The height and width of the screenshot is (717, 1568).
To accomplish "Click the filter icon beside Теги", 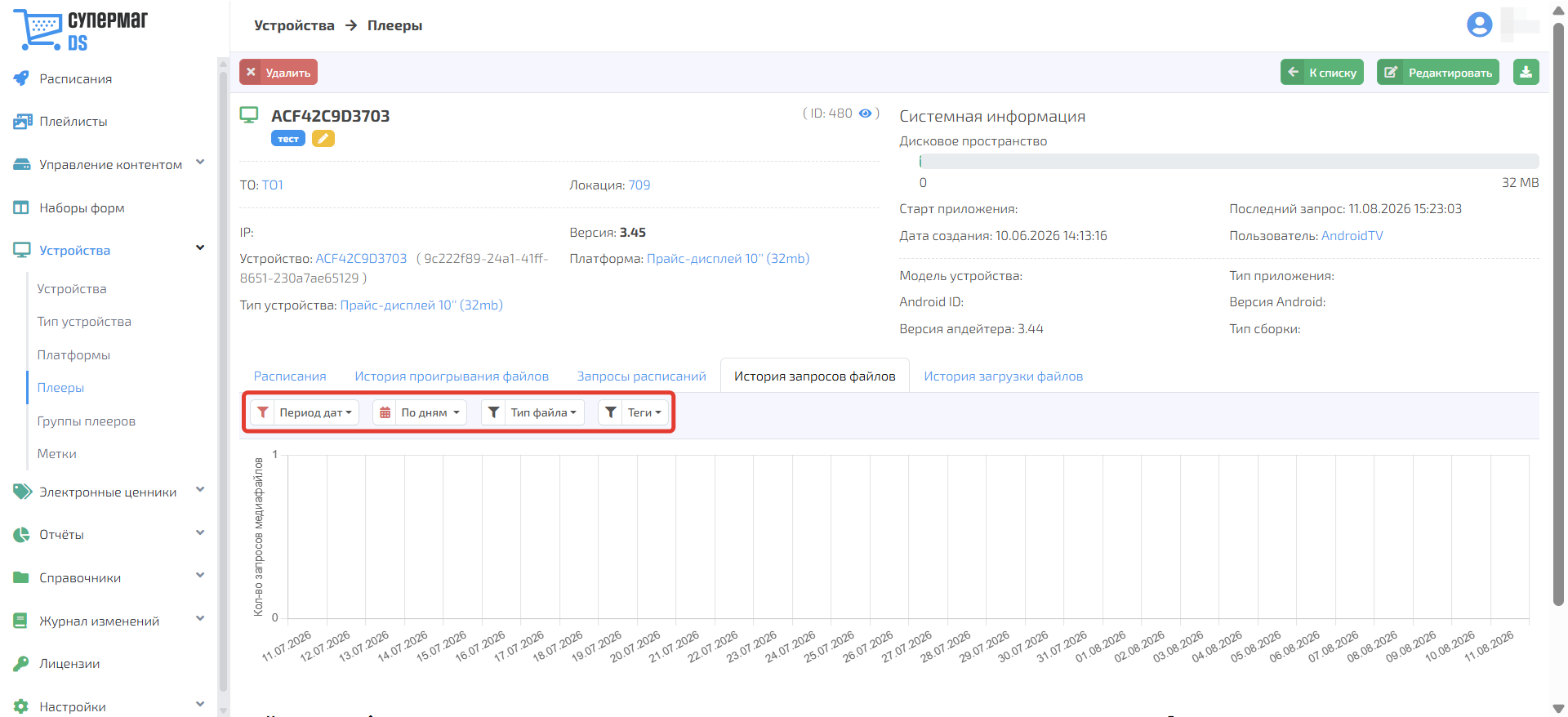I will [611, 412].
